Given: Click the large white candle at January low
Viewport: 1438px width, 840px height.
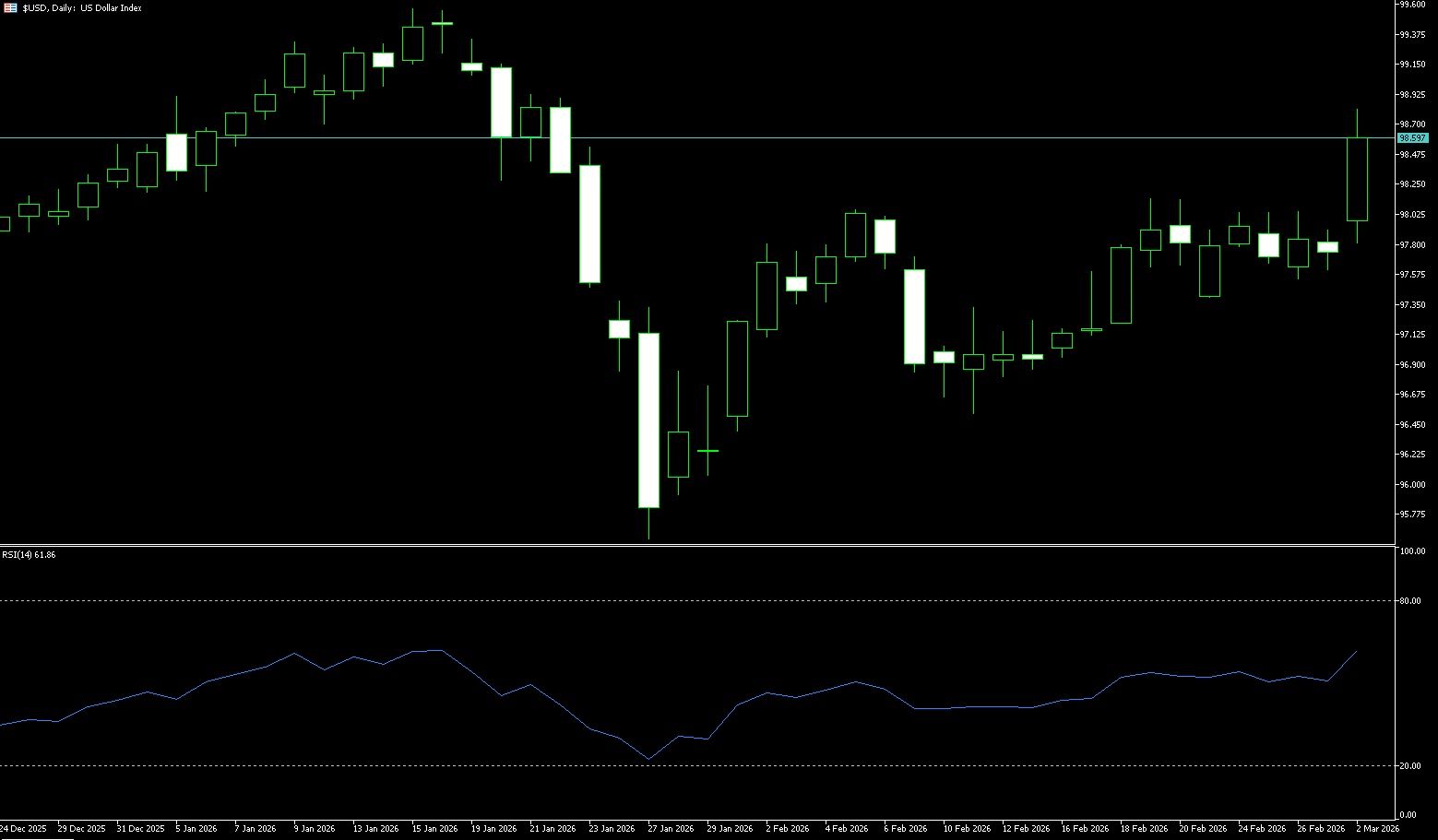Looking at the screenshot, I should pyautogui.click(x=648, y=420).
